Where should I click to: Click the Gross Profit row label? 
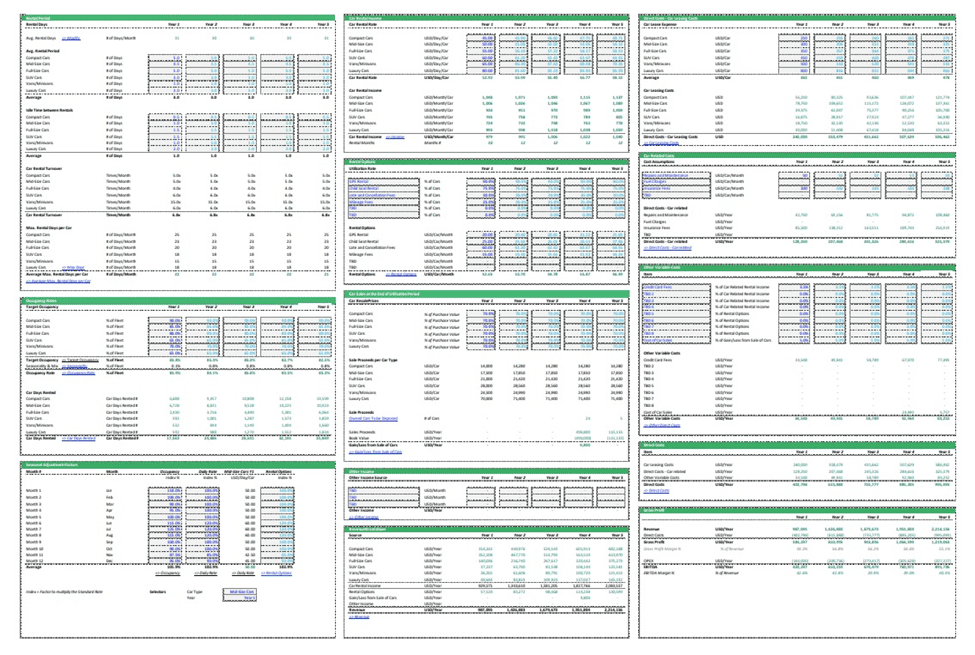654,542
